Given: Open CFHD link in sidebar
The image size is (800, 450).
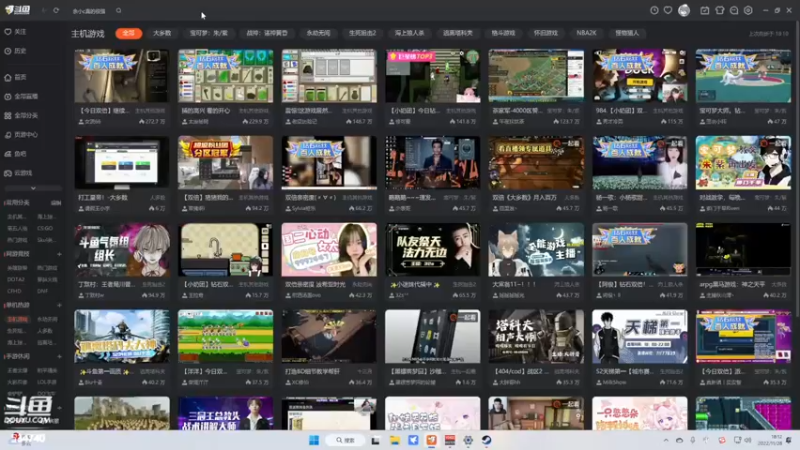Looking at the screenshot, I should 15,291.
